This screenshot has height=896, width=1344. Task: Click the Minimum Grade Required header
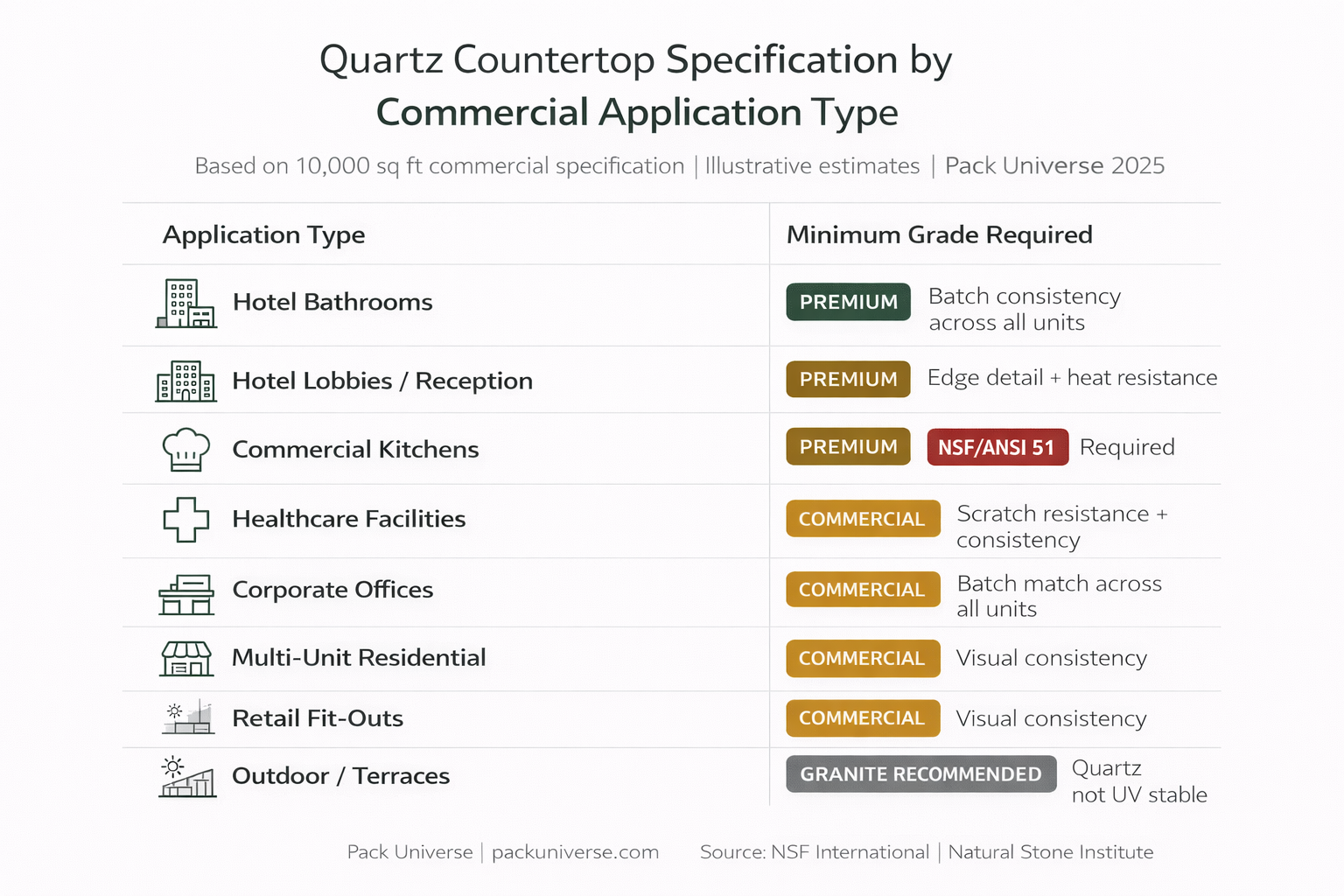tap(939, 234)
